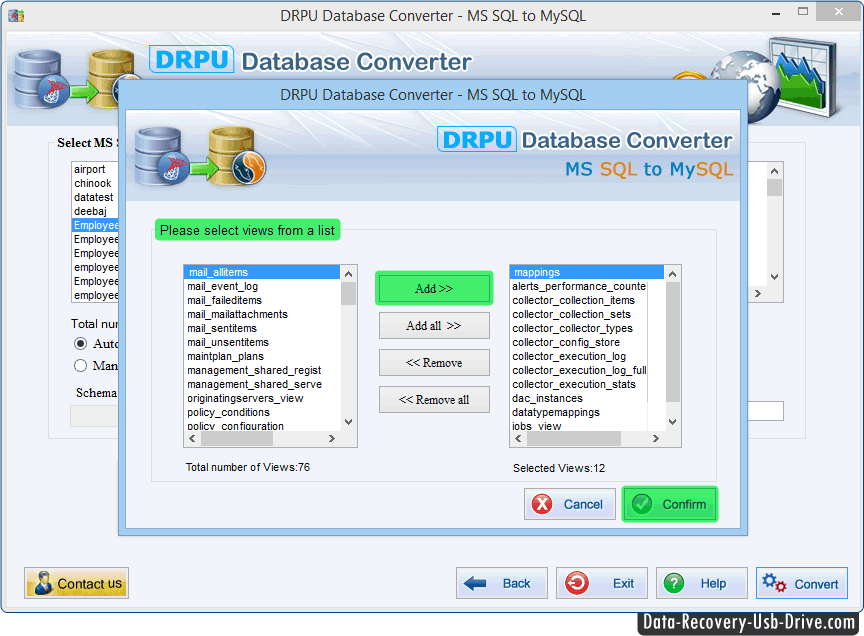This screenshot has height=636, width=864.
Task: Click << Remove button
Action: (434, 363)
